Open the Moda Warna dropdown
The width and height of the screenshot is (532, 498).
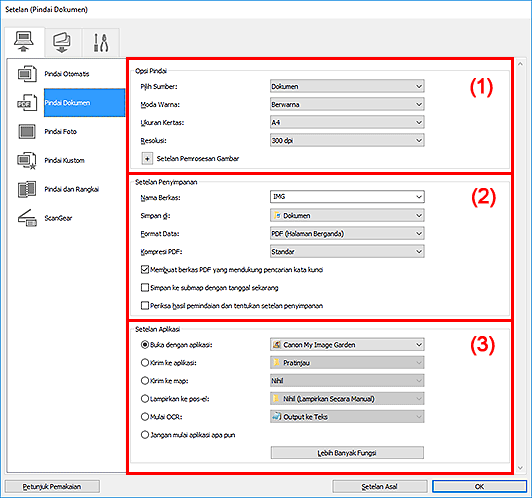click(347, 104)
